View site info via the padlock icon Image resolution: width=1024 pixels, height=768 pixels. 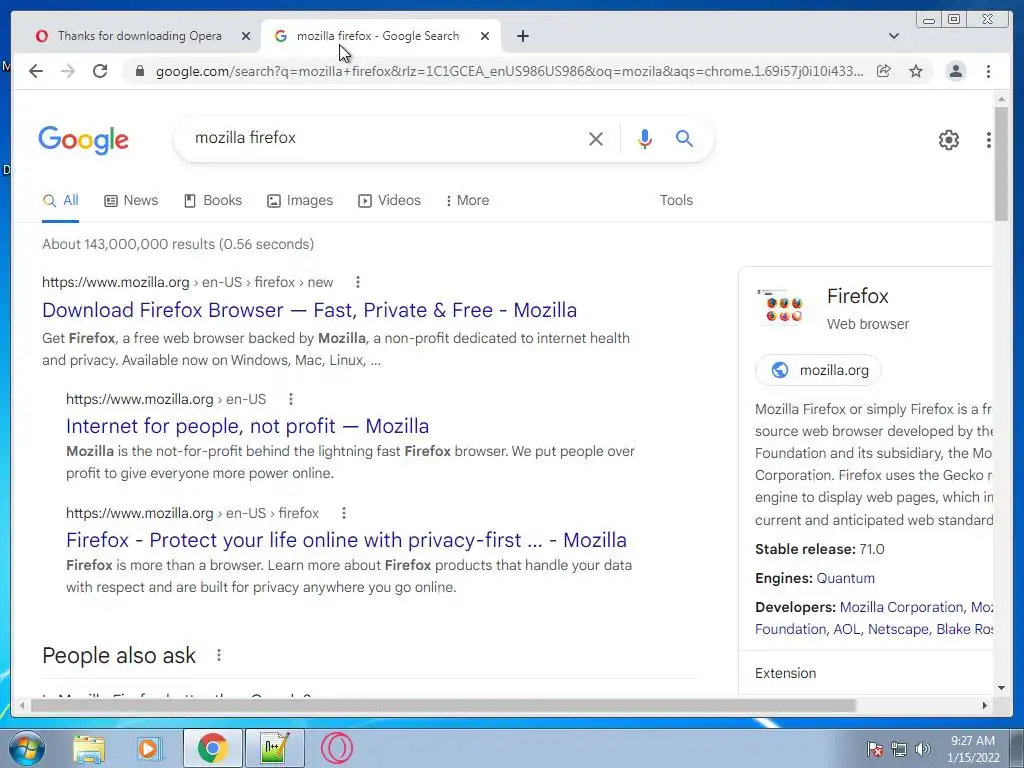[x=139, y=71]
